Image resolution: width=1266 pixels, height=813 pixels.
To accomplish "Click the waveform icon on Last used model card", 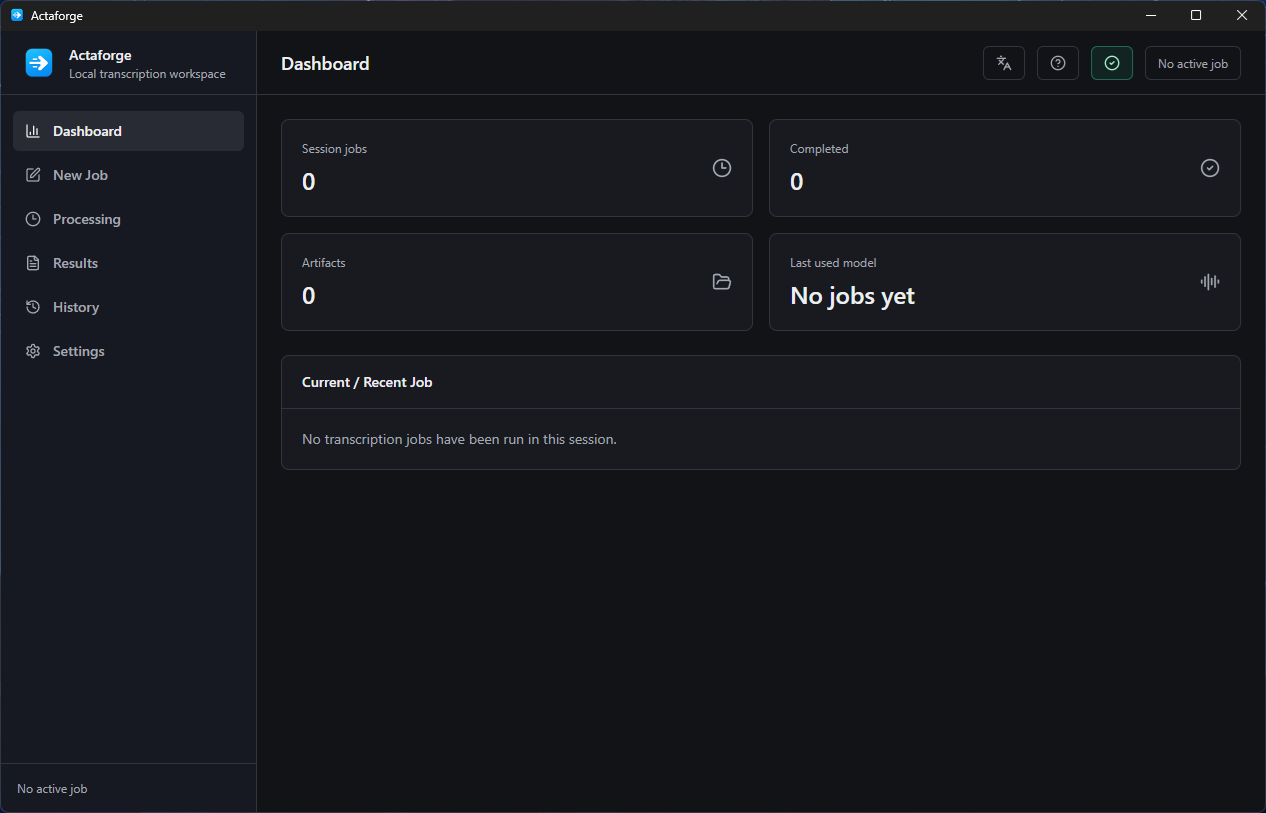I will [1210, 282].
